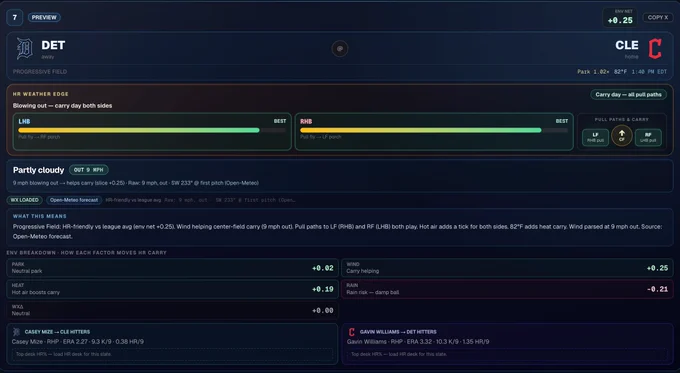Click the Casey Mize ERA 2.27 stat line
This screenshot has height=373, width=680.
[78, 342]
